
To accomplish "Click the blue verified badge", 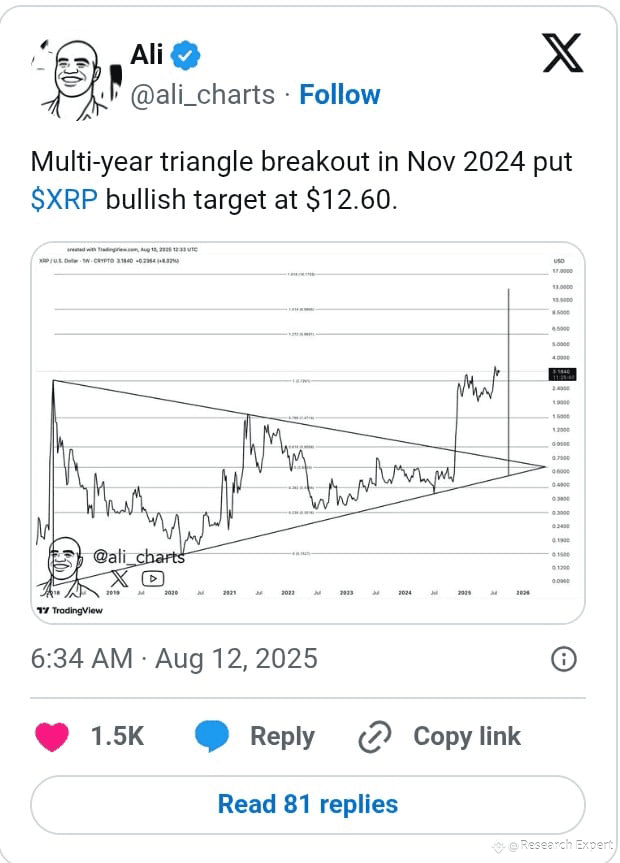I will point(186,55).
